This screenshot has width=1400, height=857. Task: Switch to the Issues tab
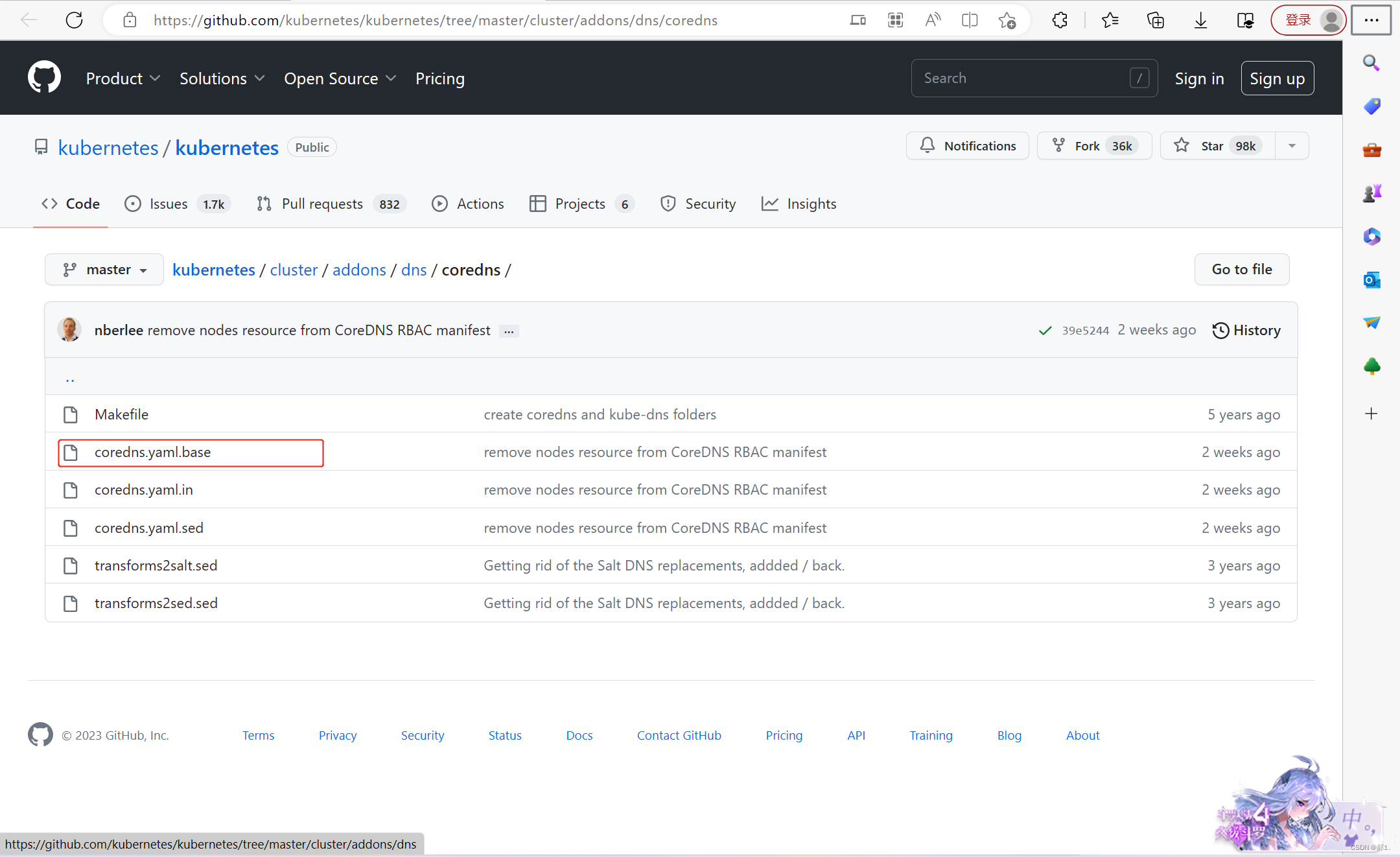click(x=168, y=204)
